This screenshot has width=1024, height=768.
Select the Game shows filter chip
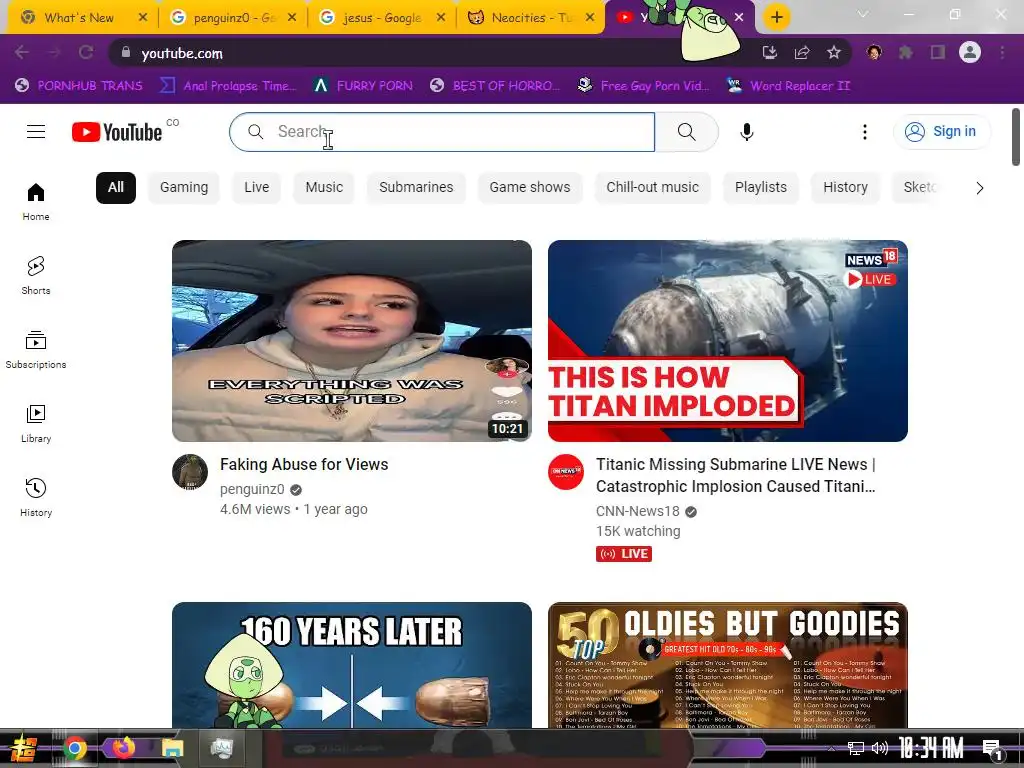click(x=530, y=187)
